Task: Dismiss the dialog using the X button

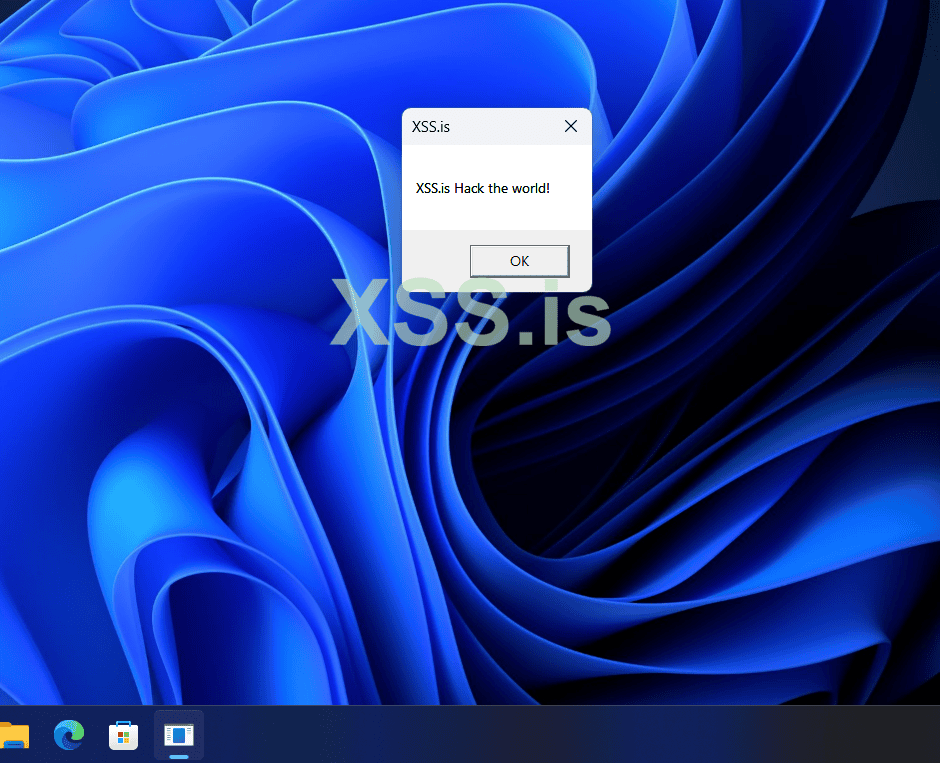Action: (570, 126)
